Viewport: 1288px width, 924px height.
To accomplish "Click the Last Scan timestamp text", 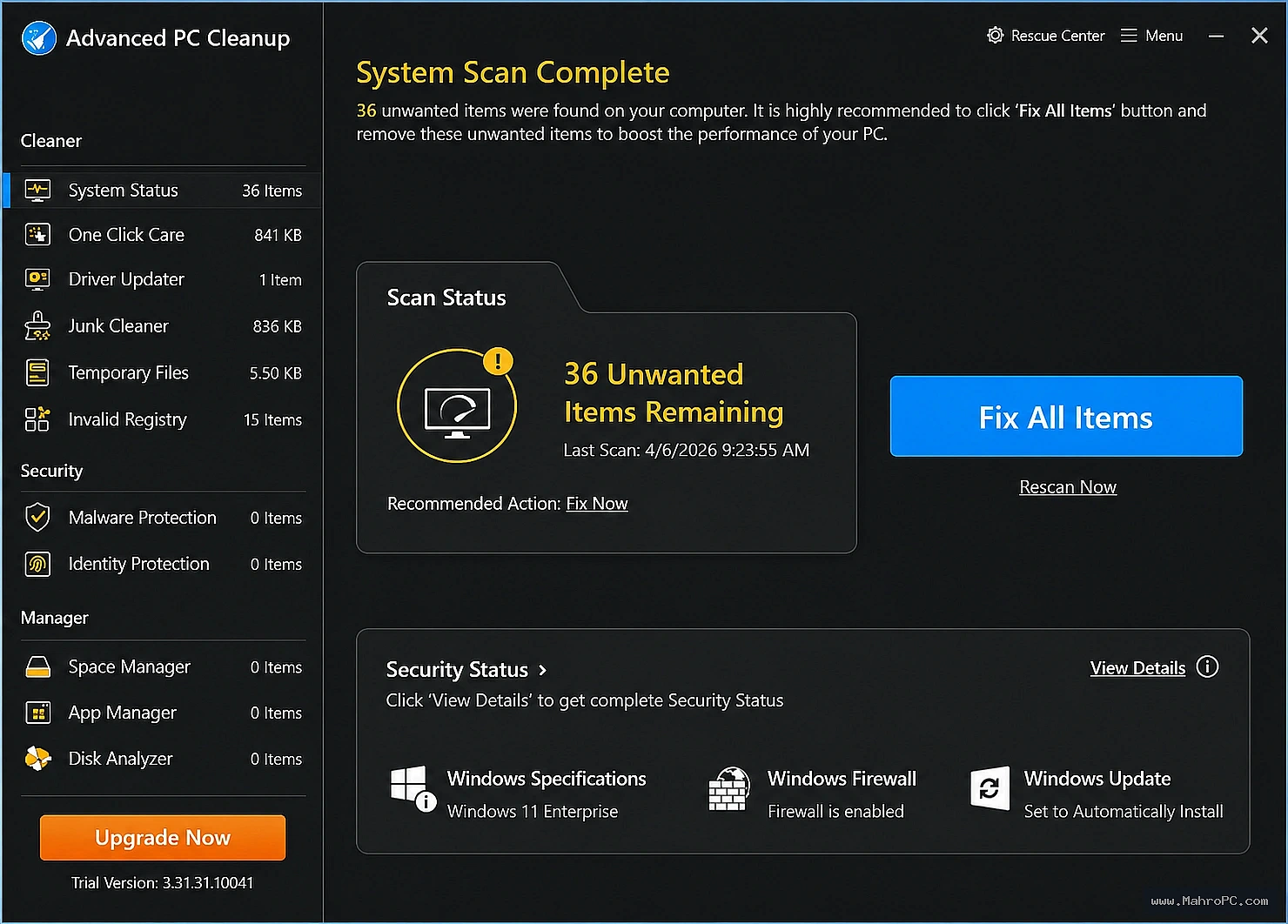I will [686, 451].
